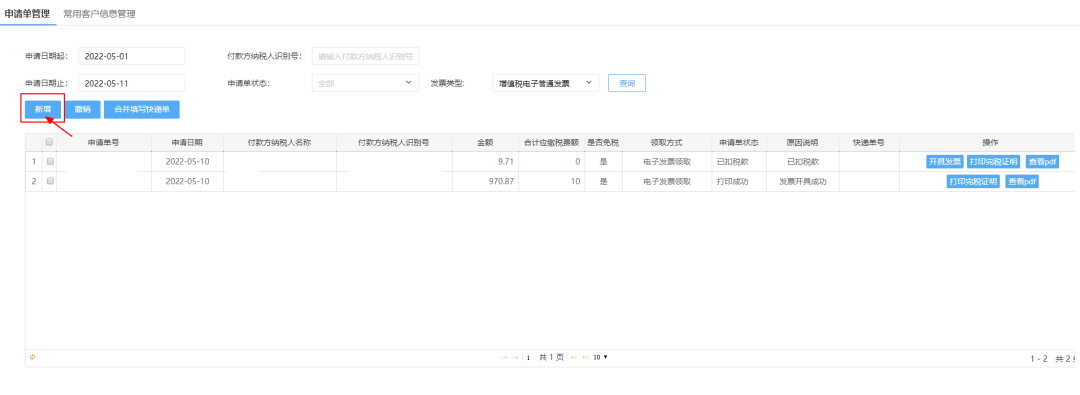Click the 付款方纳税人名称 column header

pyautogui.click(x=280, y=142)
